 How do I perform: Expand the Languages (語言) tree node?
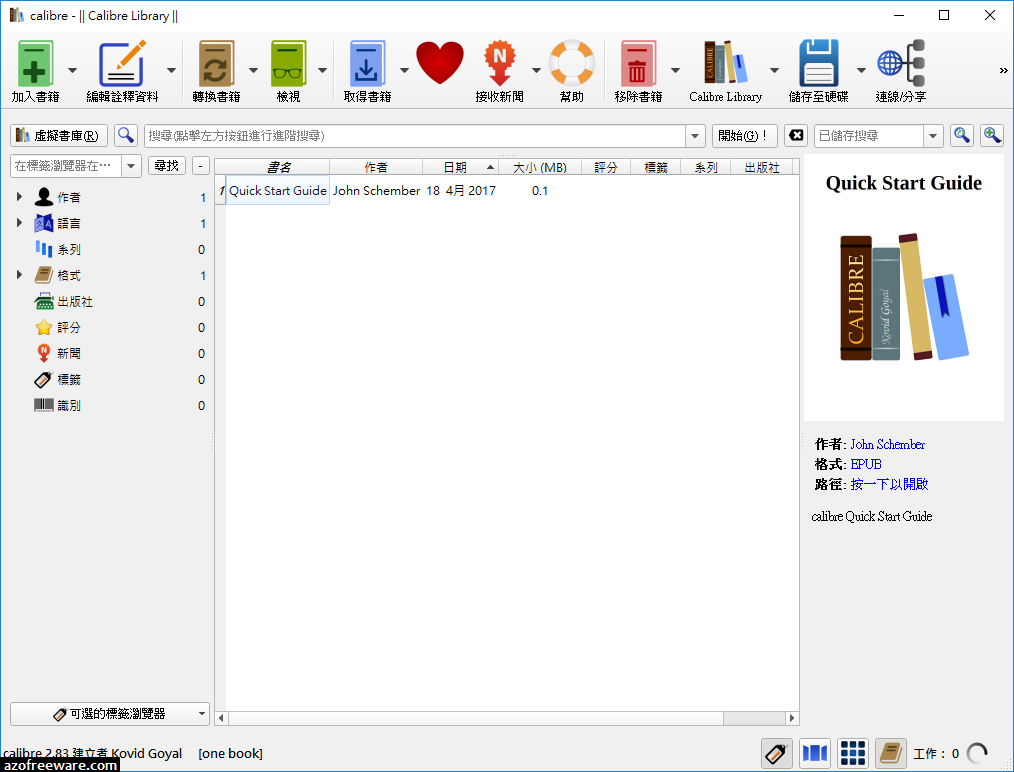[19, 222]
